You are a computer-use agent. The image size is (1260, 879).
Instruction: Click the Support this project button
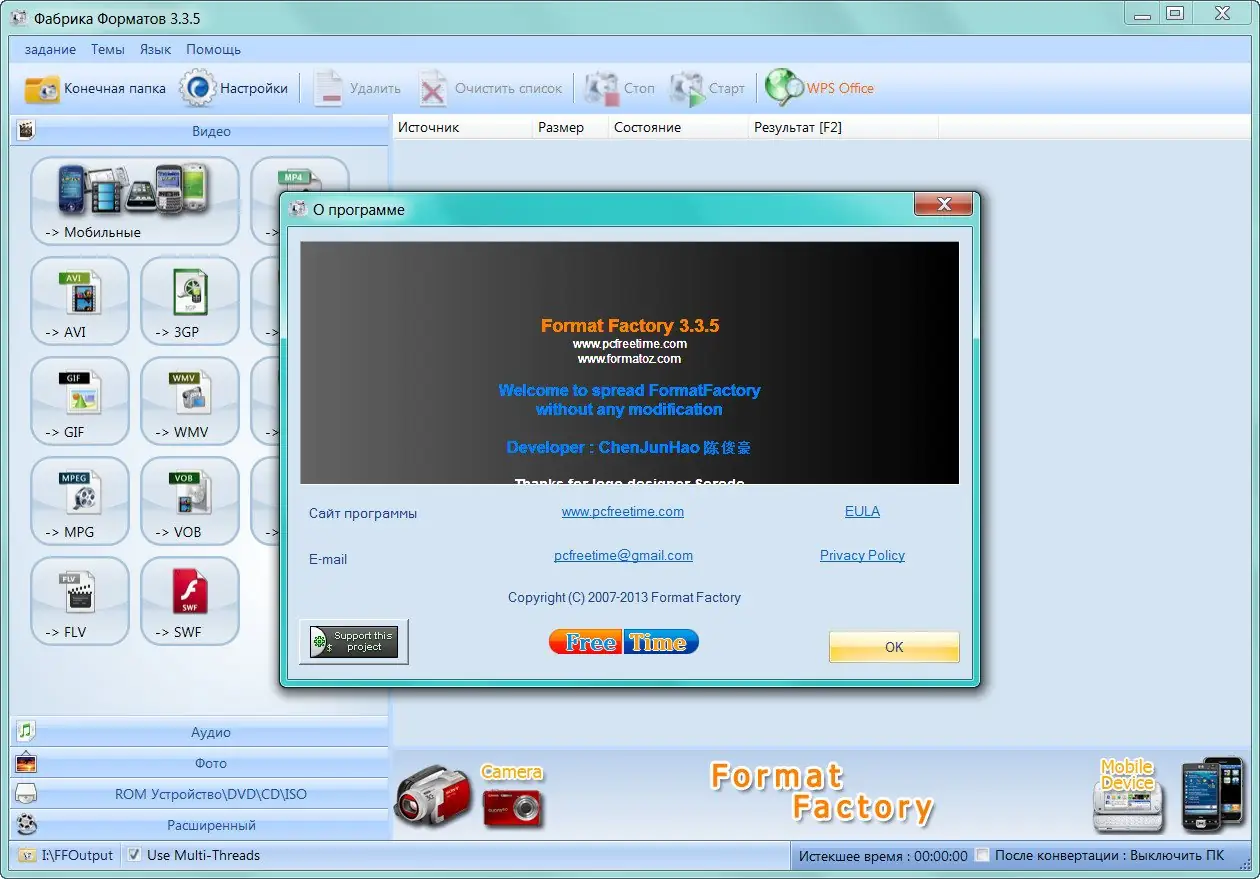354,642
